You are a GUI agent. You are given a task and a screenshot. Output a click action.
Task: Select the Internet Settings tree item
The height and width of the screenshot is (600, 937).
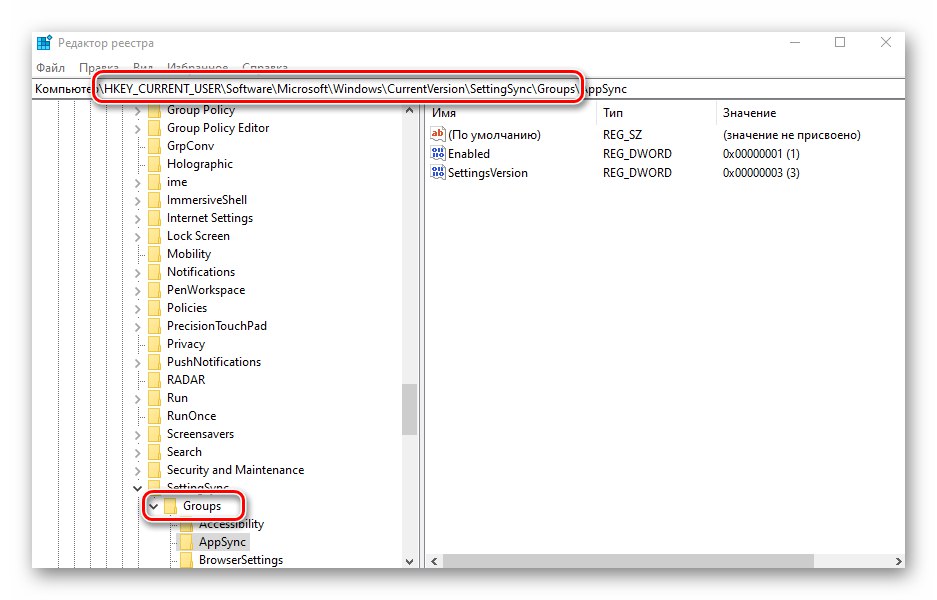(x=210, y=218)
